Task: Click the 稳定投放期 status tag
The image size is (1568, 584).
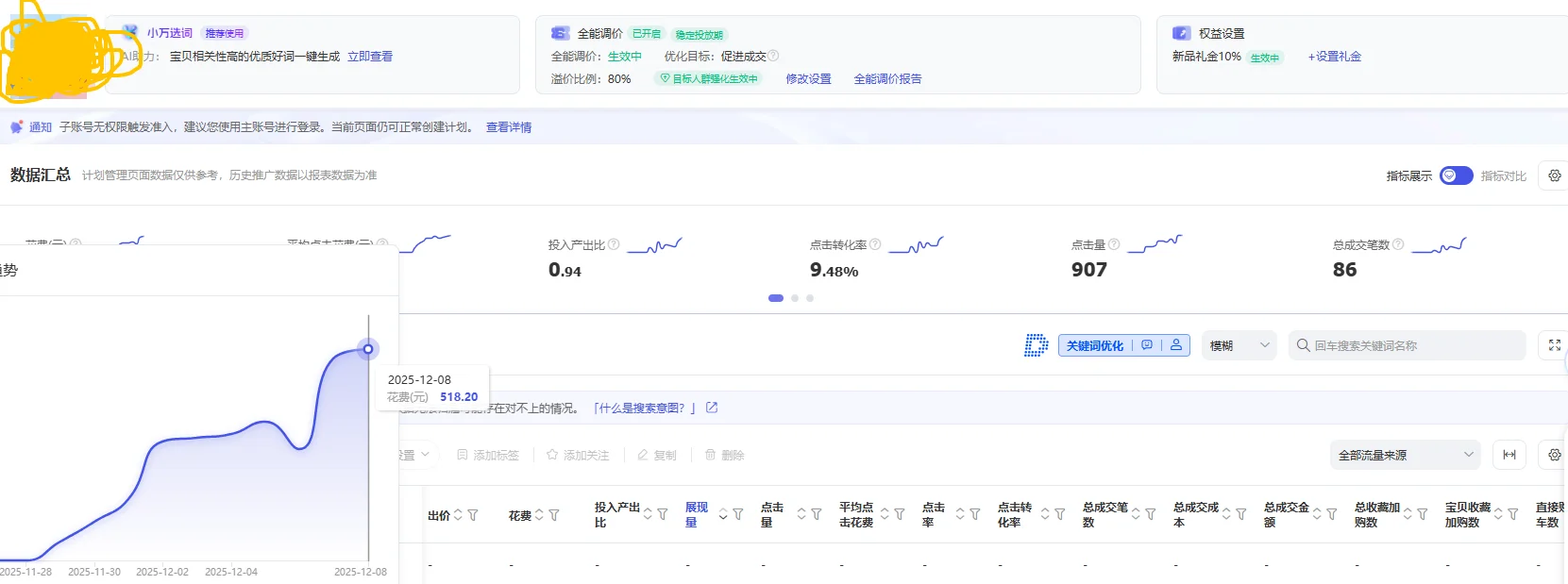Action: [700, 35]
